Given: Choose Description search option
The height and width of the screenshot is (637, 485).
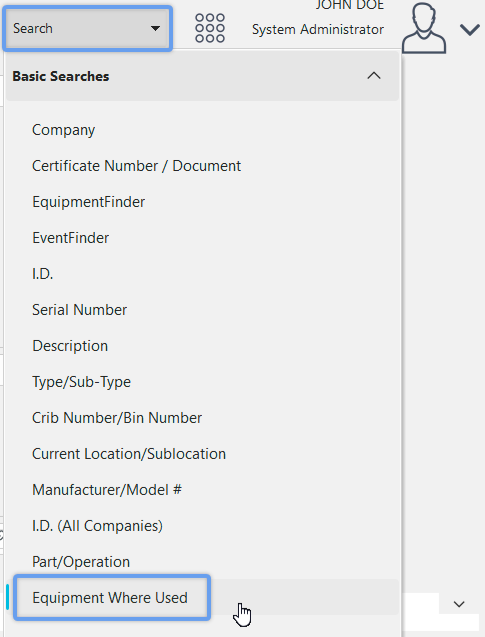Looking at the screenshot, I should pyautogui.click(x=70, y=346).
